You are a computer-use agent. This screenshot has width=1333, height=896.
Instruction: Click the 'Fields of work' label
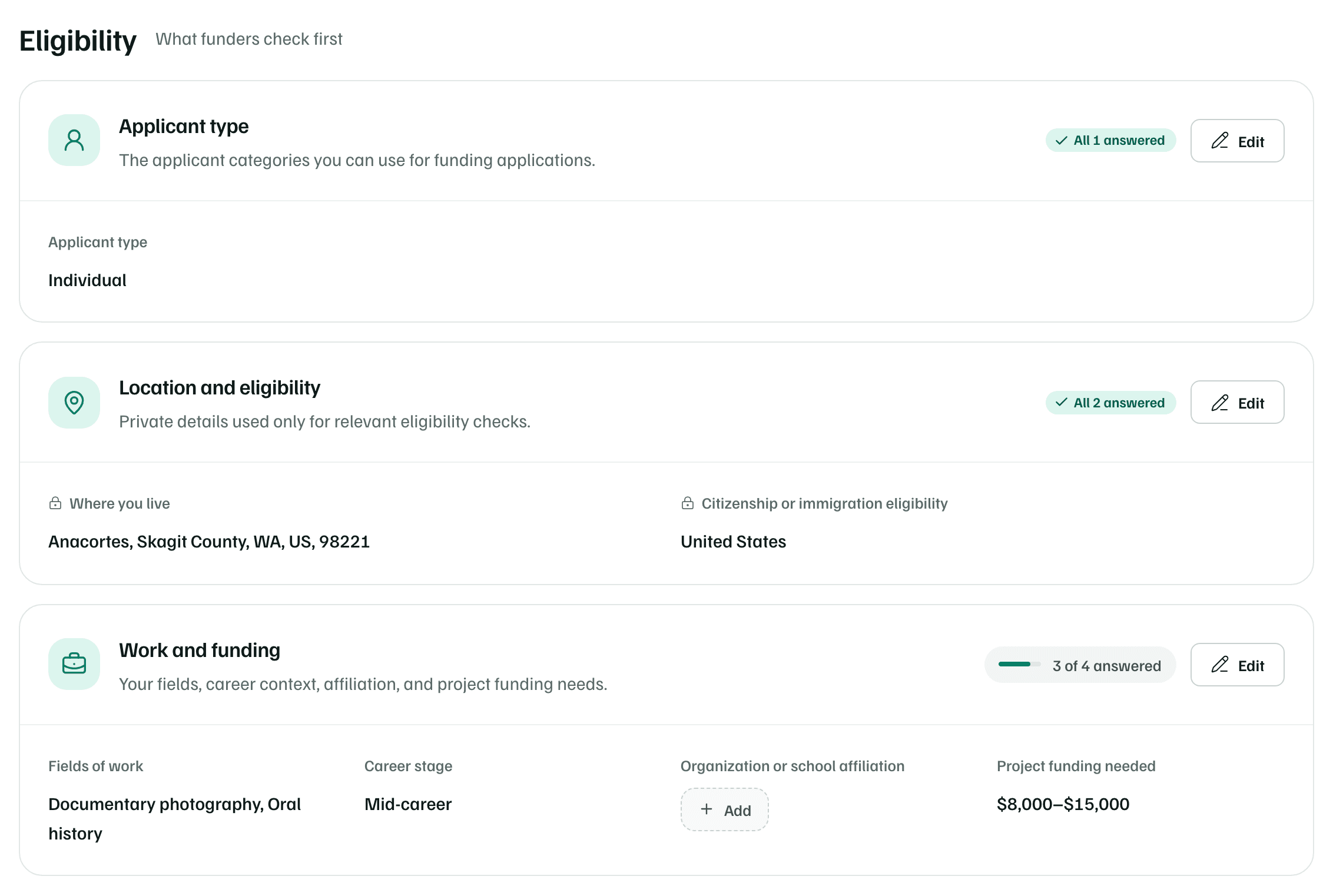coord(95,766)
